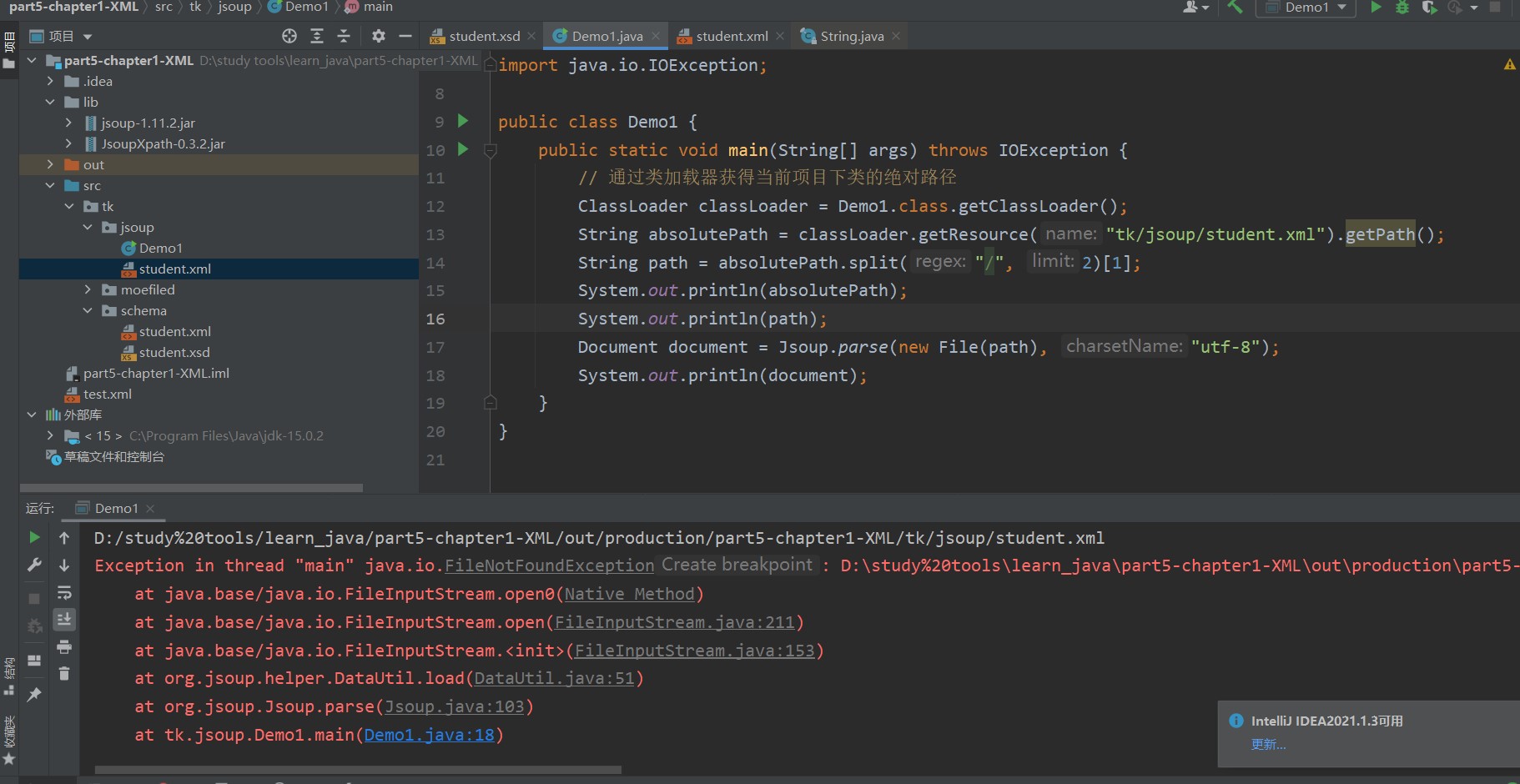
Task: Click Create breakpoint hint
Action: tap(737, 565)
